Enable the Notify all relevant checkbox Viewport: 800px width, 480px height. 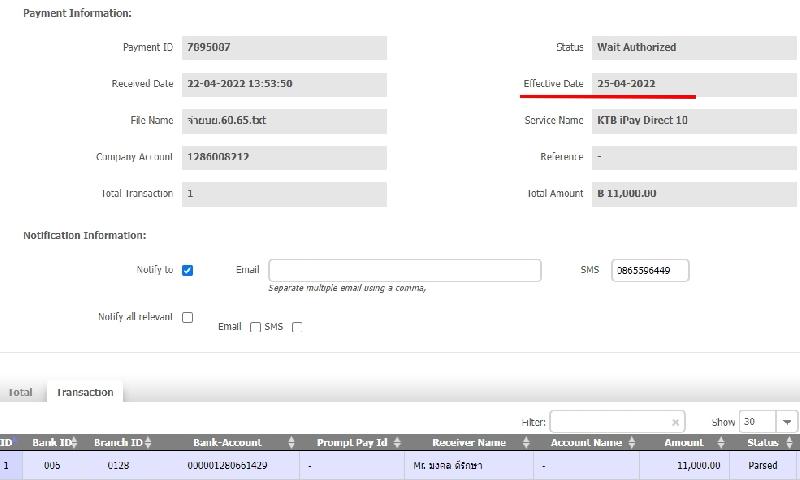click(187, 317)
